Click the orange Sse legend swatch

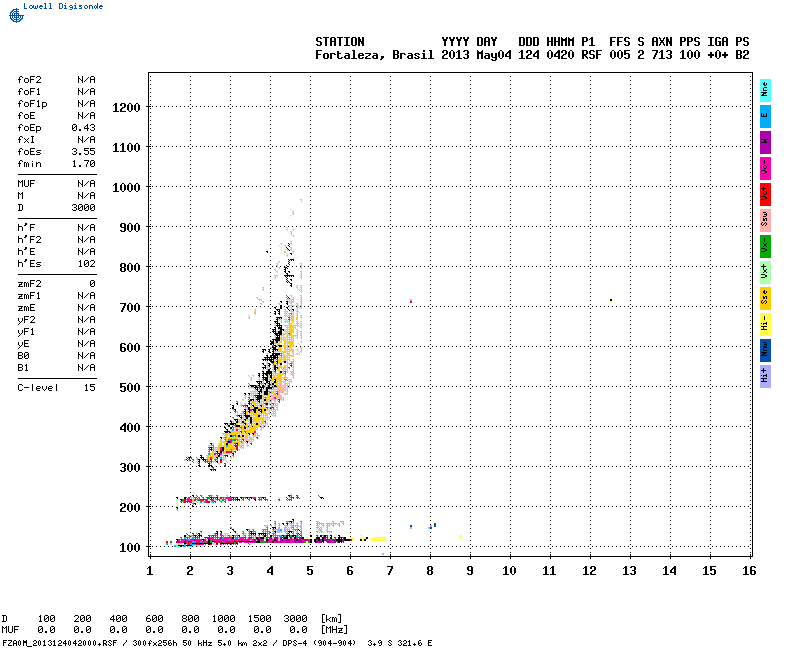pos(765,298)
